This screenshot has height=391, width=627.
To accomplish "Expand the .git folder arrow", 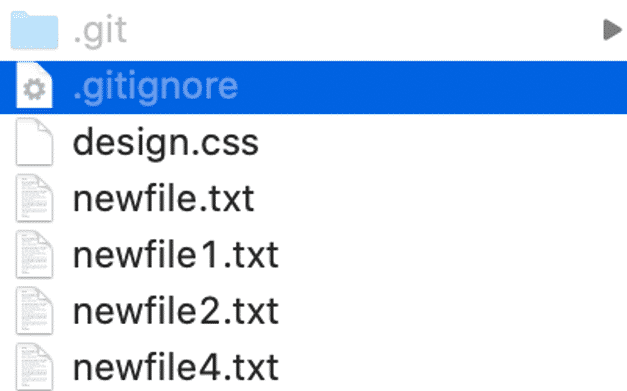I will [612, 30].
